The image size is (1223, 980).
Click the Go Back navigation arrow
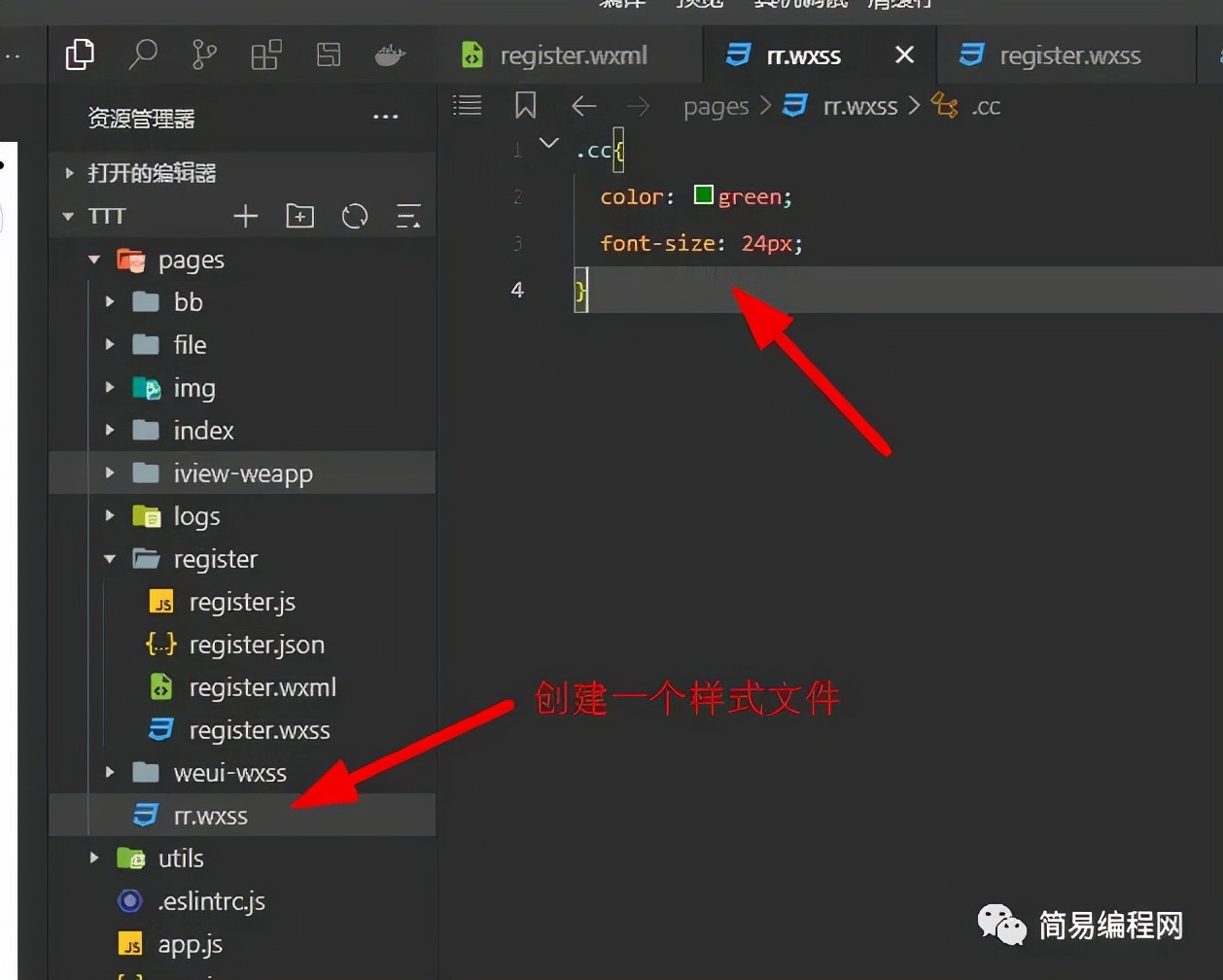click(x=583, y=105)
